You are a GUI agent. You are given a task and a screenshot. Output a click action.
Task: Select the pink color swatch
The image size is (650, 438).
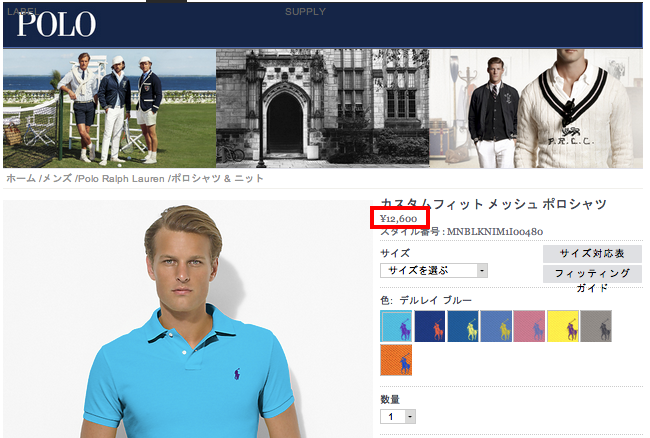pos(529,326)
